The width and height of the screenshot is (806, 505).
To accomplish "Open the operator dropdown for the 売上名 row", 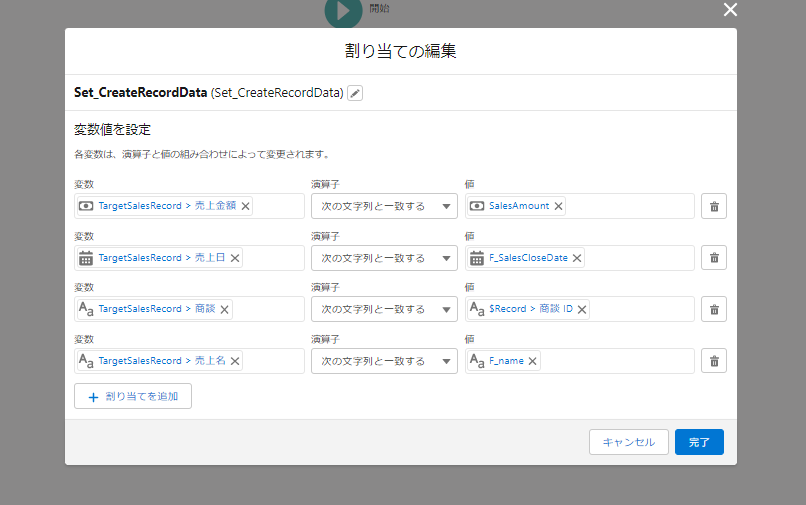I will pyautogui.click(x=384, y=361).
